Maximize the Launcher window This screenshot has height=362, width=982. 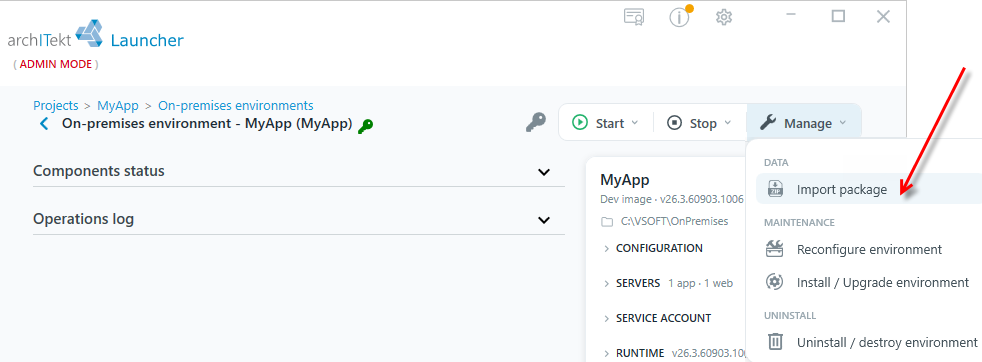pos(839,16)
